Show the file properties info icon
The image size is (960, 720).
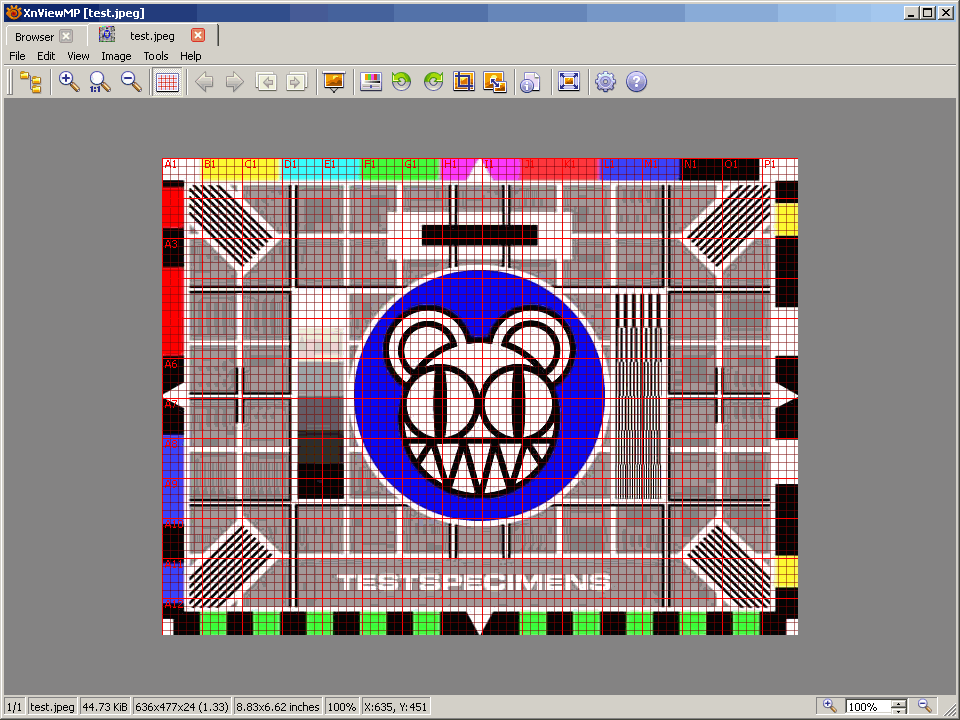(530, 81)
